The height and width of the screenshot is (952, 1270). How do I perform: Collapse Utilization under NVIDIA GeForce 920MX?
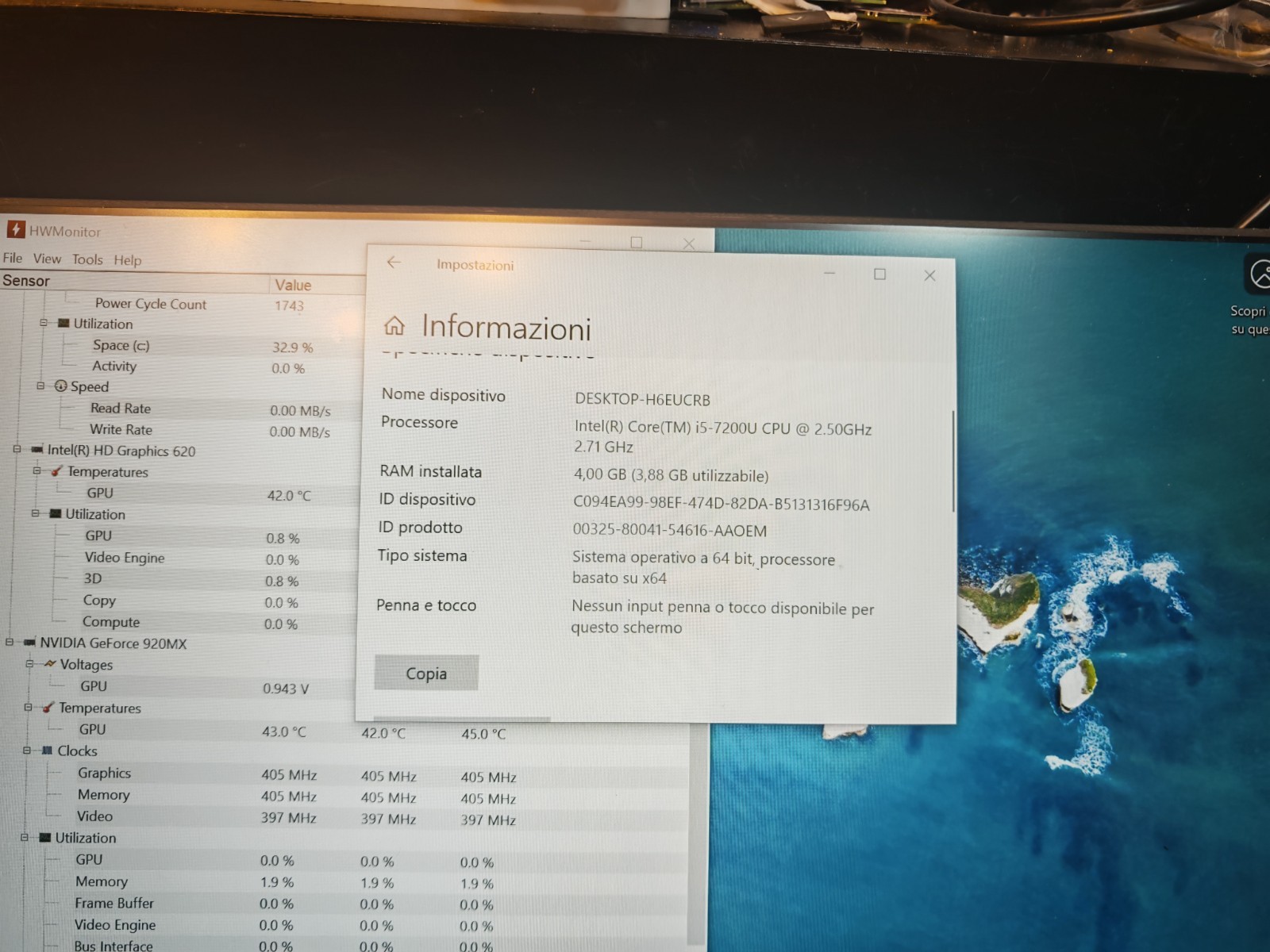coord(25,837)
